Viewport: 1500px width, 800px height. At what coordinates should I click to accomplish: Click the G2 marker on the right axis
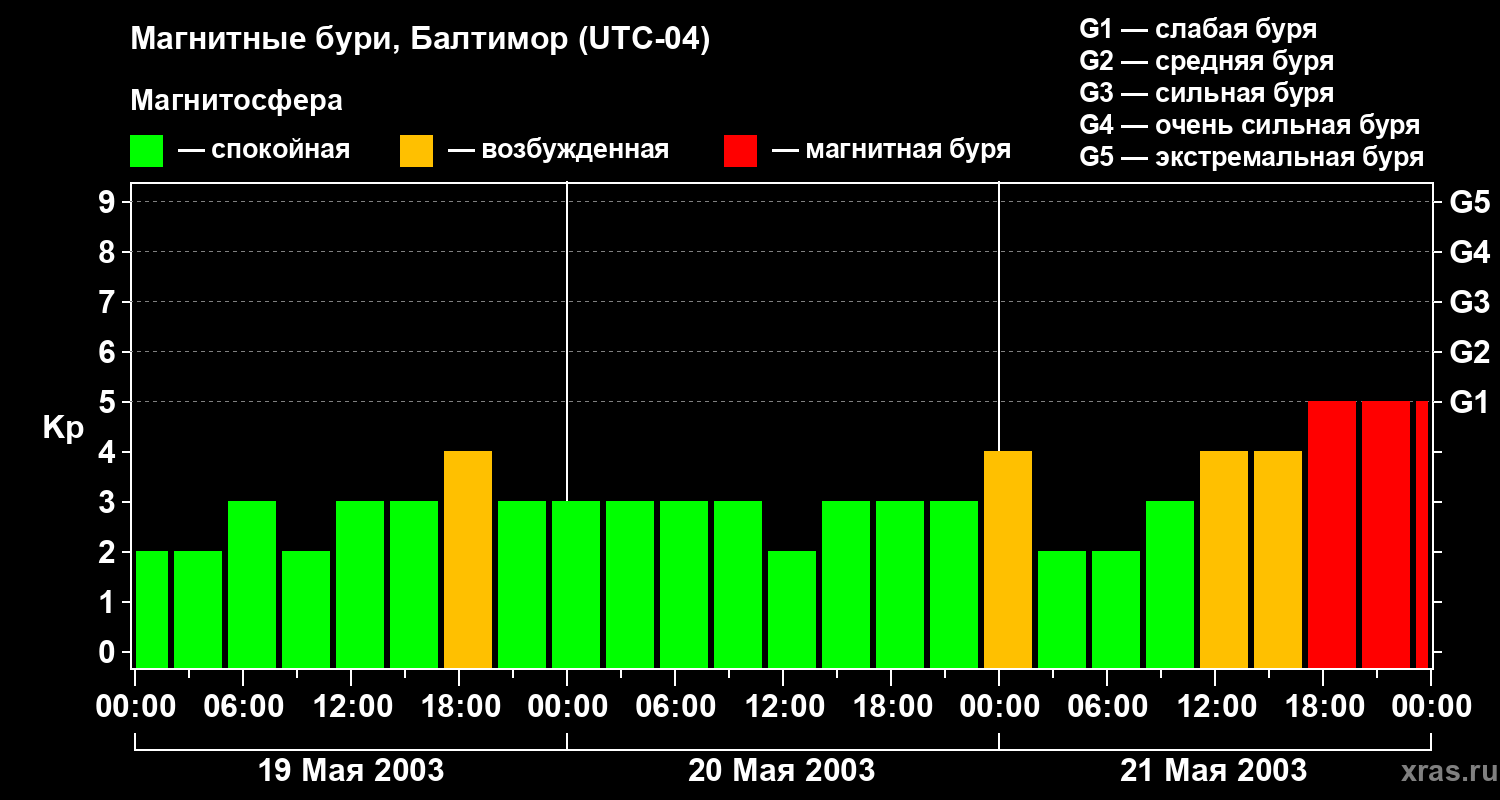[x=1469, y=352]
